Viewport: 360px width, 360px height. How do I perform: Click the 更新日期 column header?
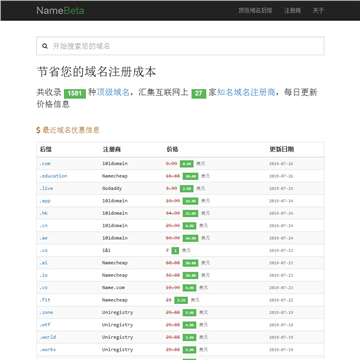tap(282, 149)
